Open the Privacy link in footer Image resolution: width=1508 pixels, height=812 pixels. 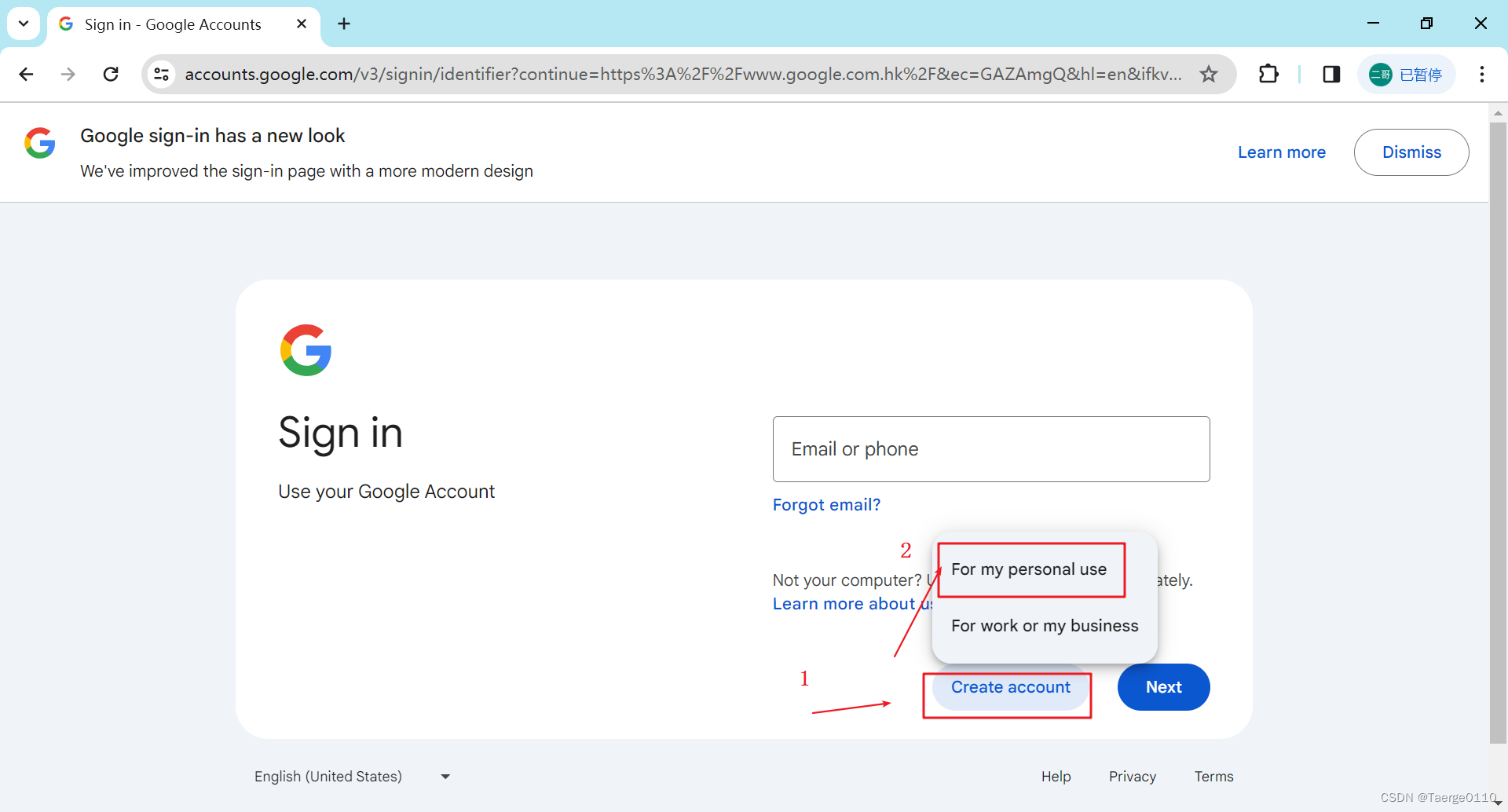click(x=1133, y=777)
